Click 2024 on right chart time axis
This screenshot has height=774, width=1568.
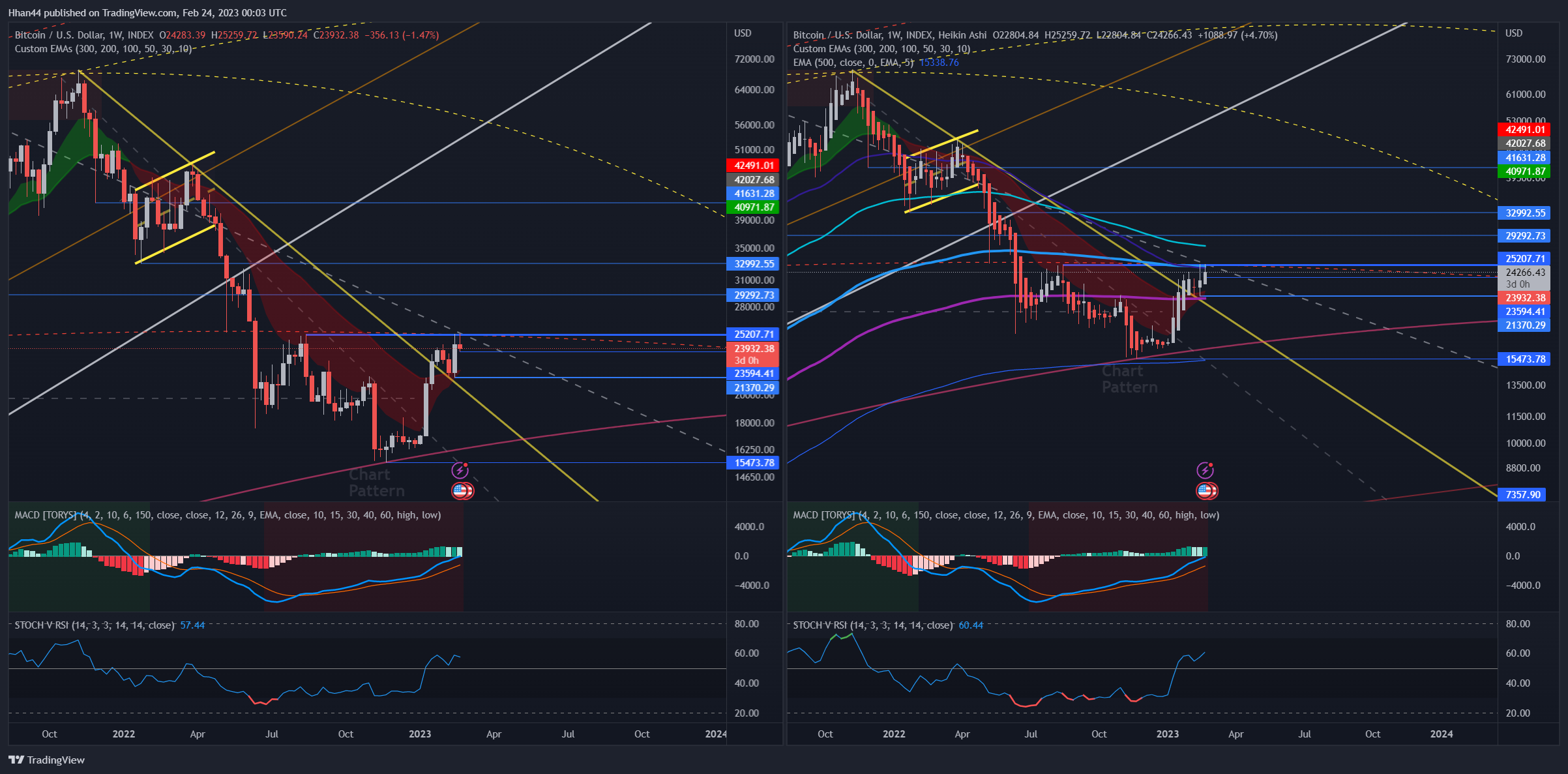coord(1442,734)
